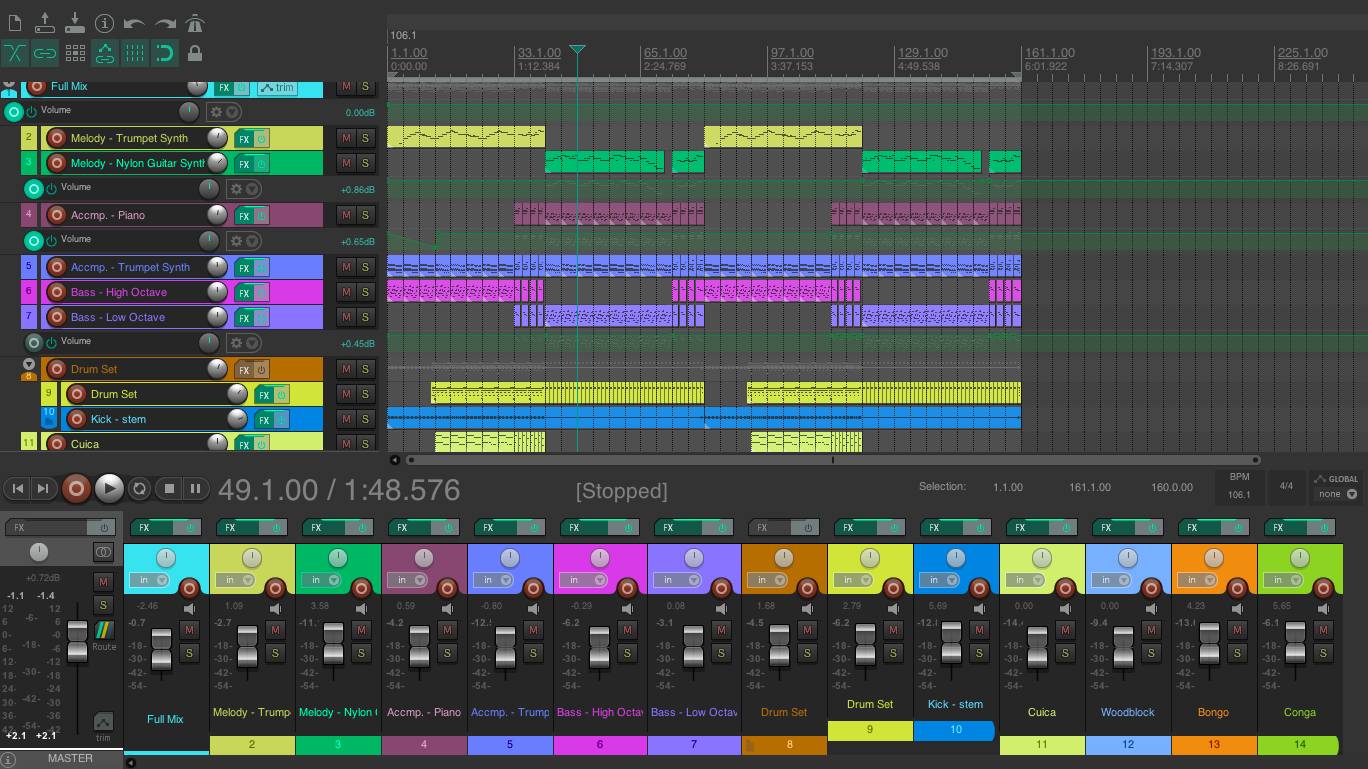The image size is (1368, 769).
Task: Toggle the repeat loop button
Action: [140, 488]
